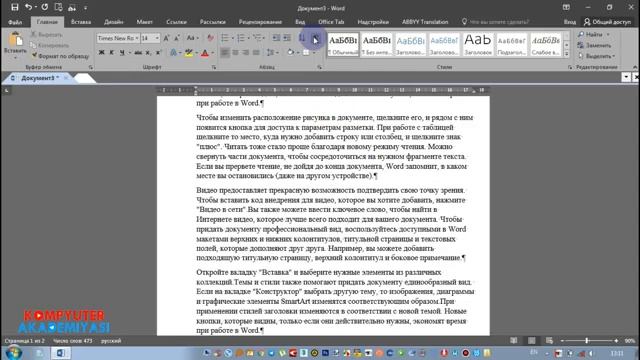This screenshot has width=640, height=360.
Task: Toggle subscript formatting
Action: tap(148, 53)
